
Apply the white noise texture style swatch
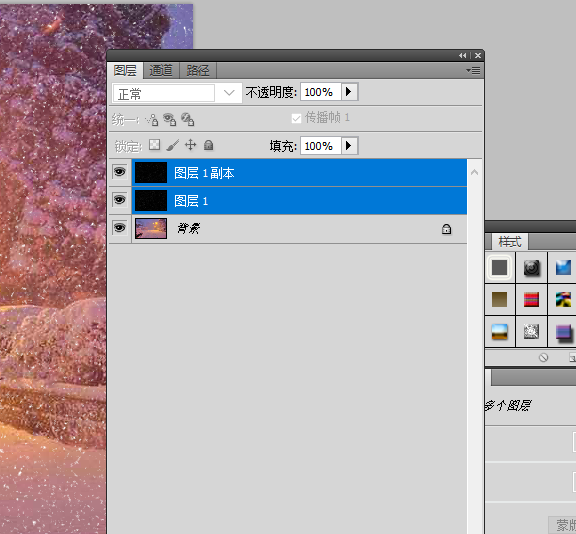[531, 332]
